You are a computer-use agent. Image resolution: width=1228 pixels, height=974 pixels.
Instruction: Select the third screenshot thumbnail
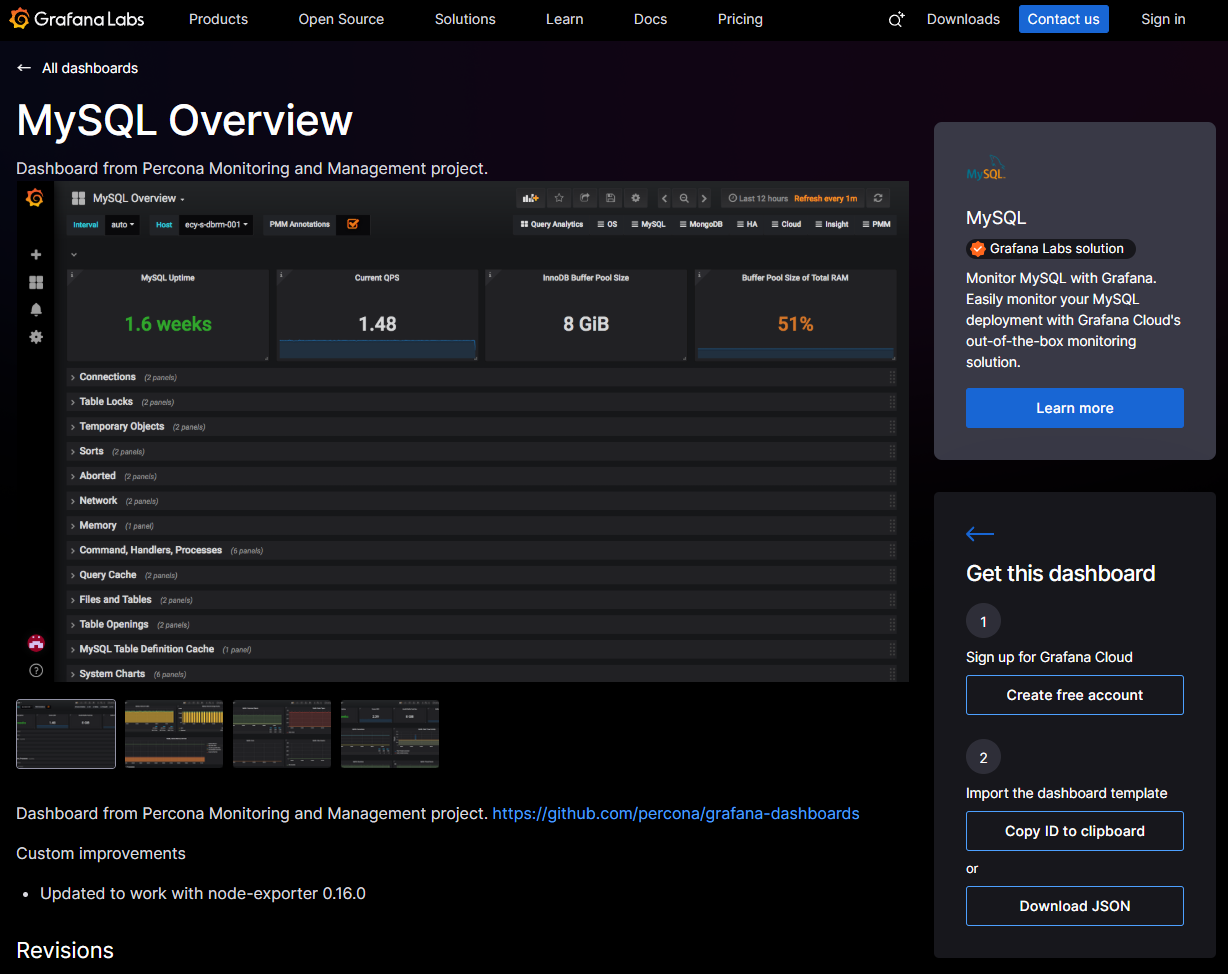282,734
